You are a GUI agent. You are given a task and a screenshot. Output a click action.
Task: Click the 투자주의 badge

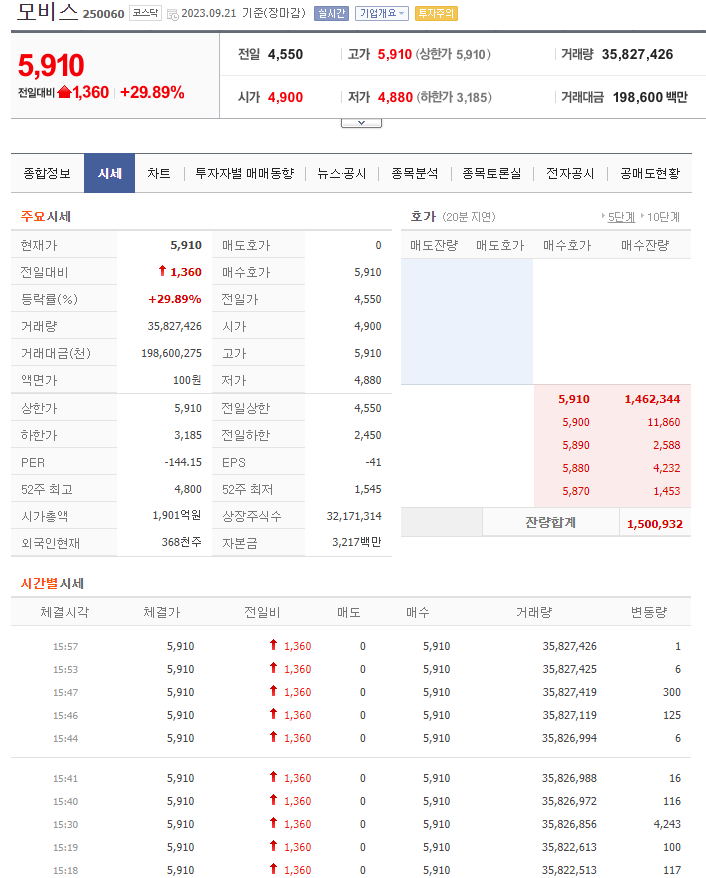point(436,13)
